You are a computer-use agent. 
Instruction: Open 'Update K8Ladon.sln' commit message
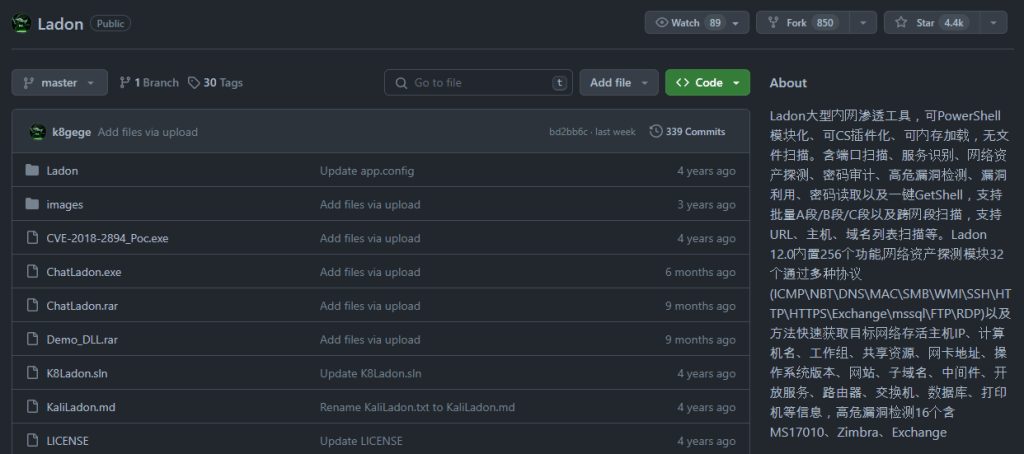pos(371,374)
